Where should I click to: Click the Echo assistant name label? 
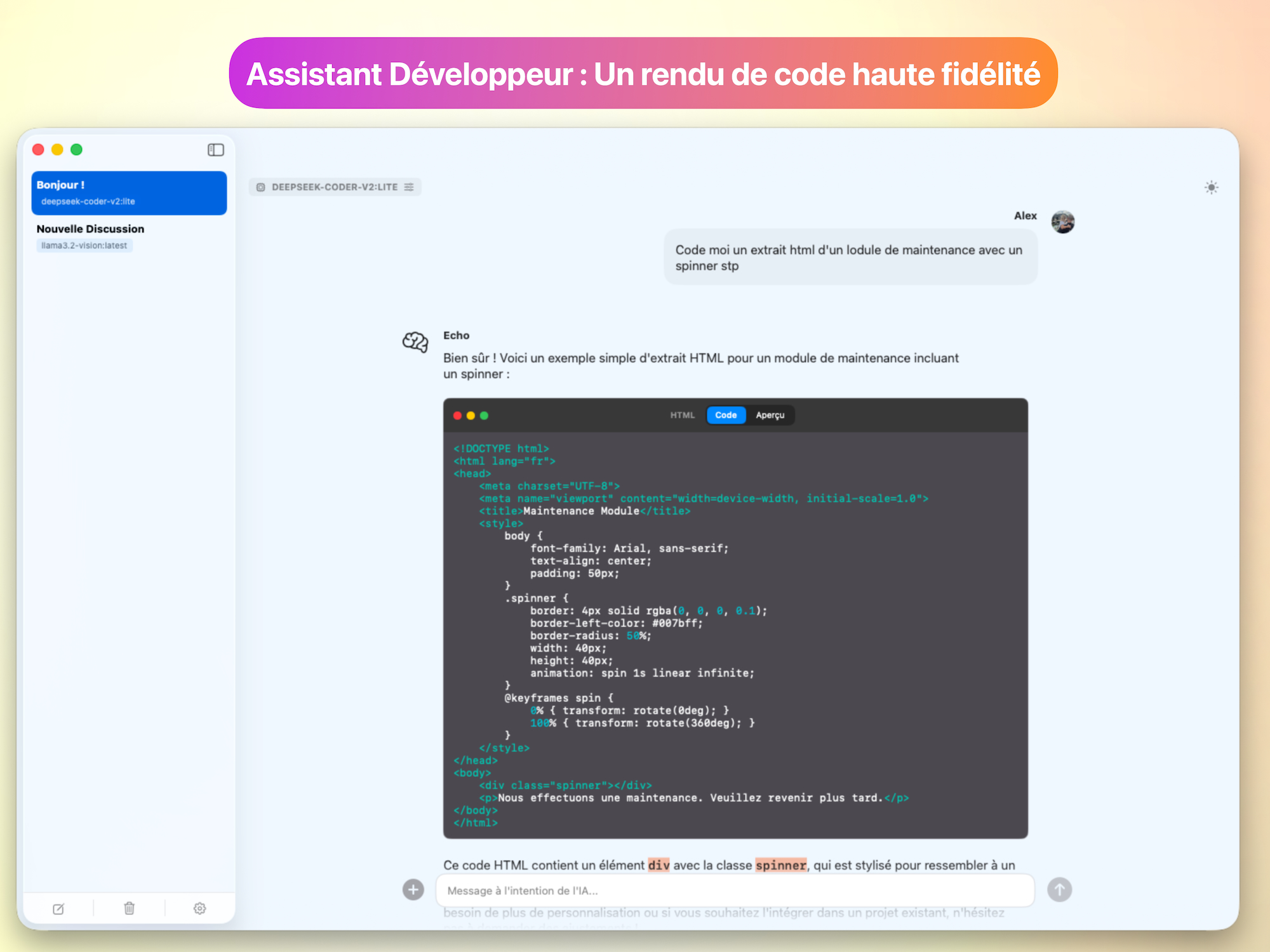pos(456,335)
